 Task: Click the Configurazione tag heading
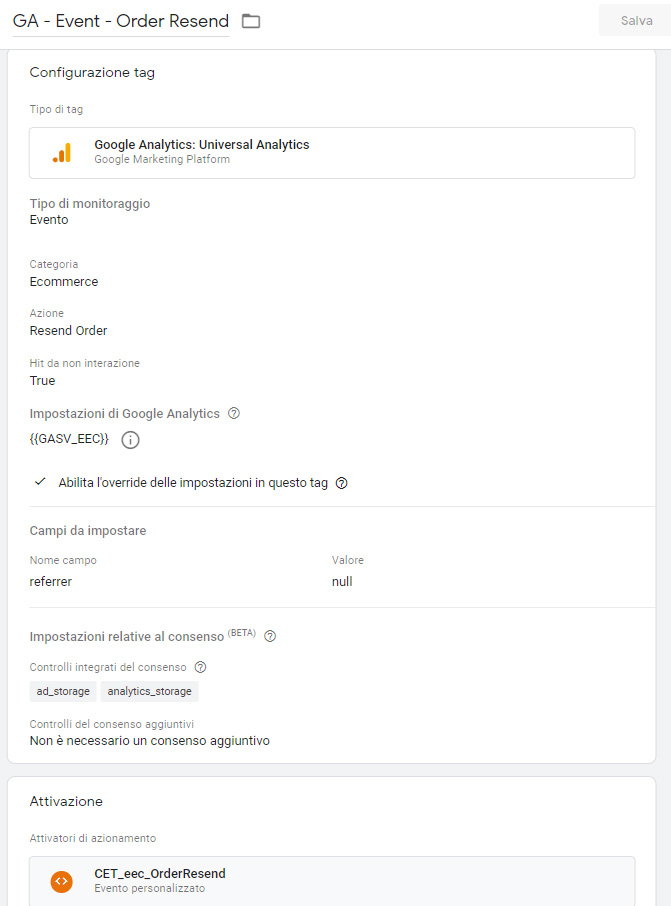(92, 73)
